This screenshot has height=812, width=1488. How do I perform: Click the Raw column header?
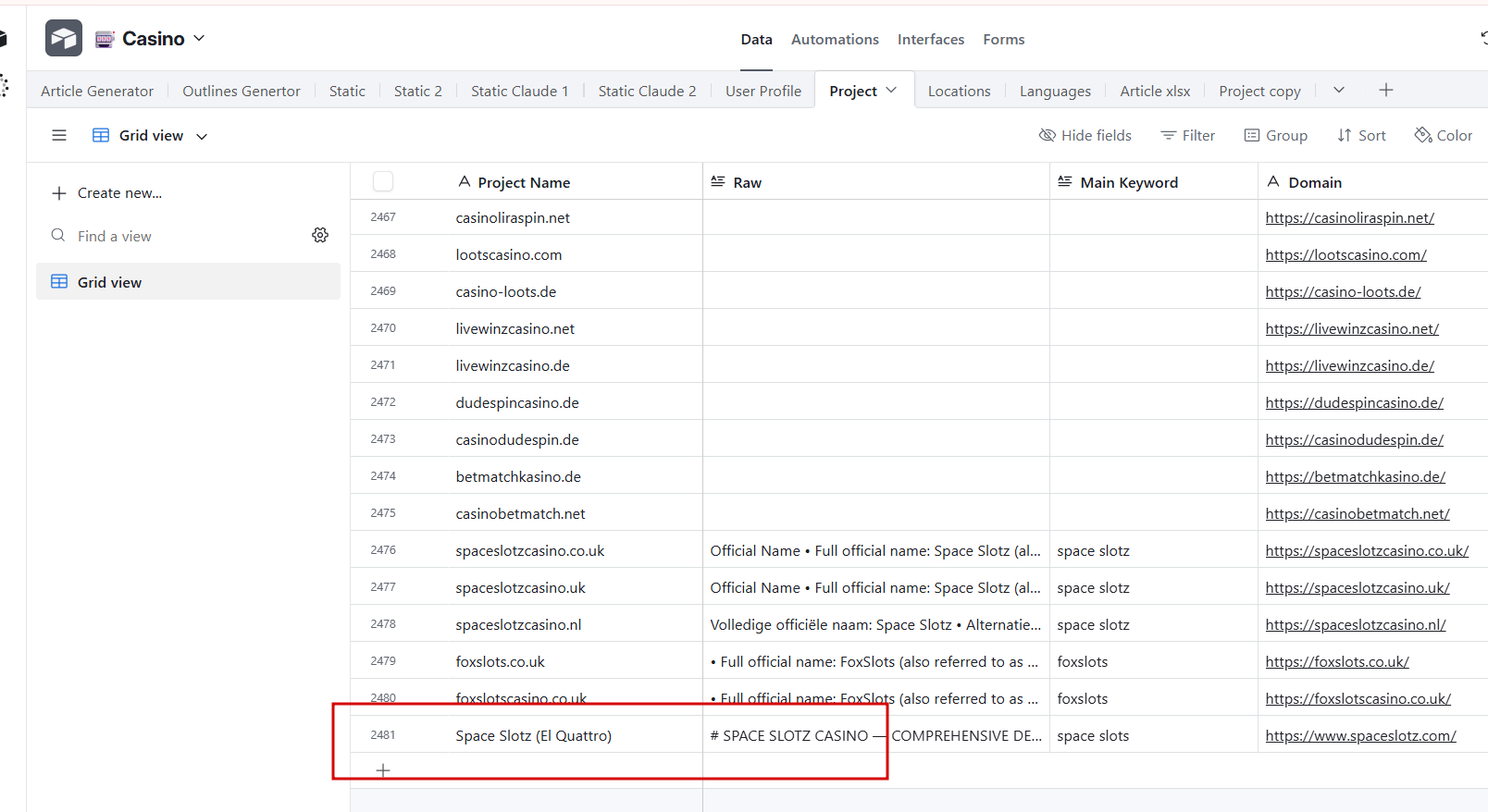(876, 181)
